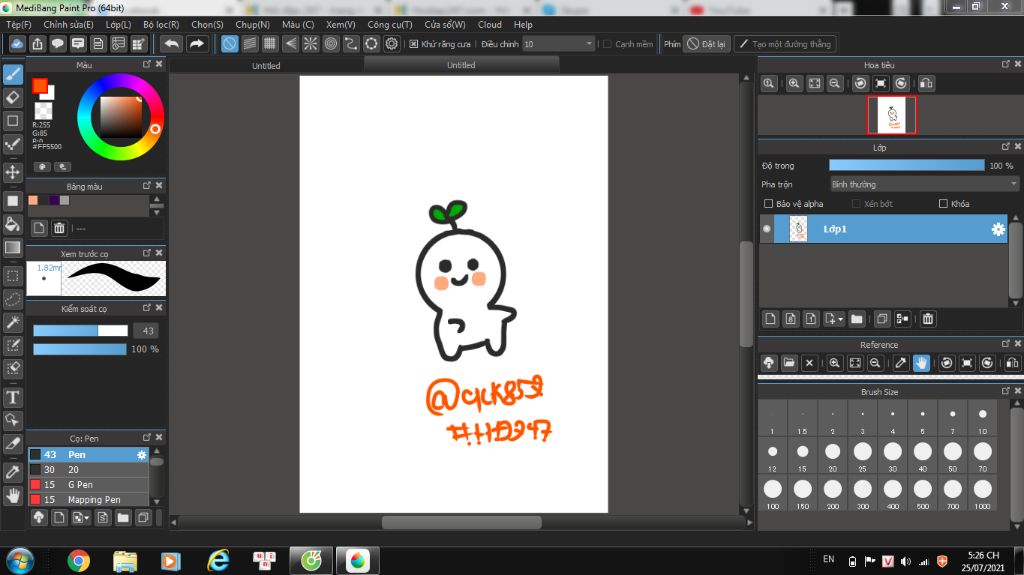Open the Cloud menu
The height and width of the screenshot is (575, 1024).
(490, 24)
